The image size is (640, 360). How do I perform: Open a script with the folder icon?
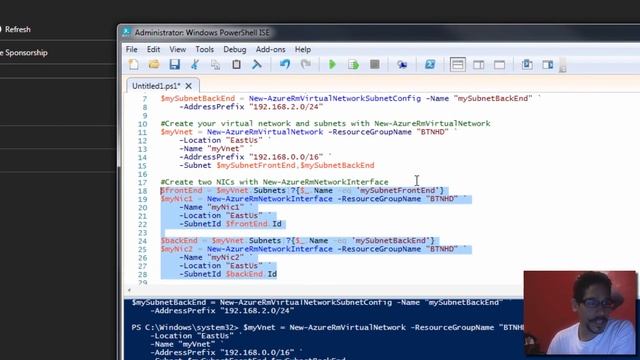click(x=154, y=64)
